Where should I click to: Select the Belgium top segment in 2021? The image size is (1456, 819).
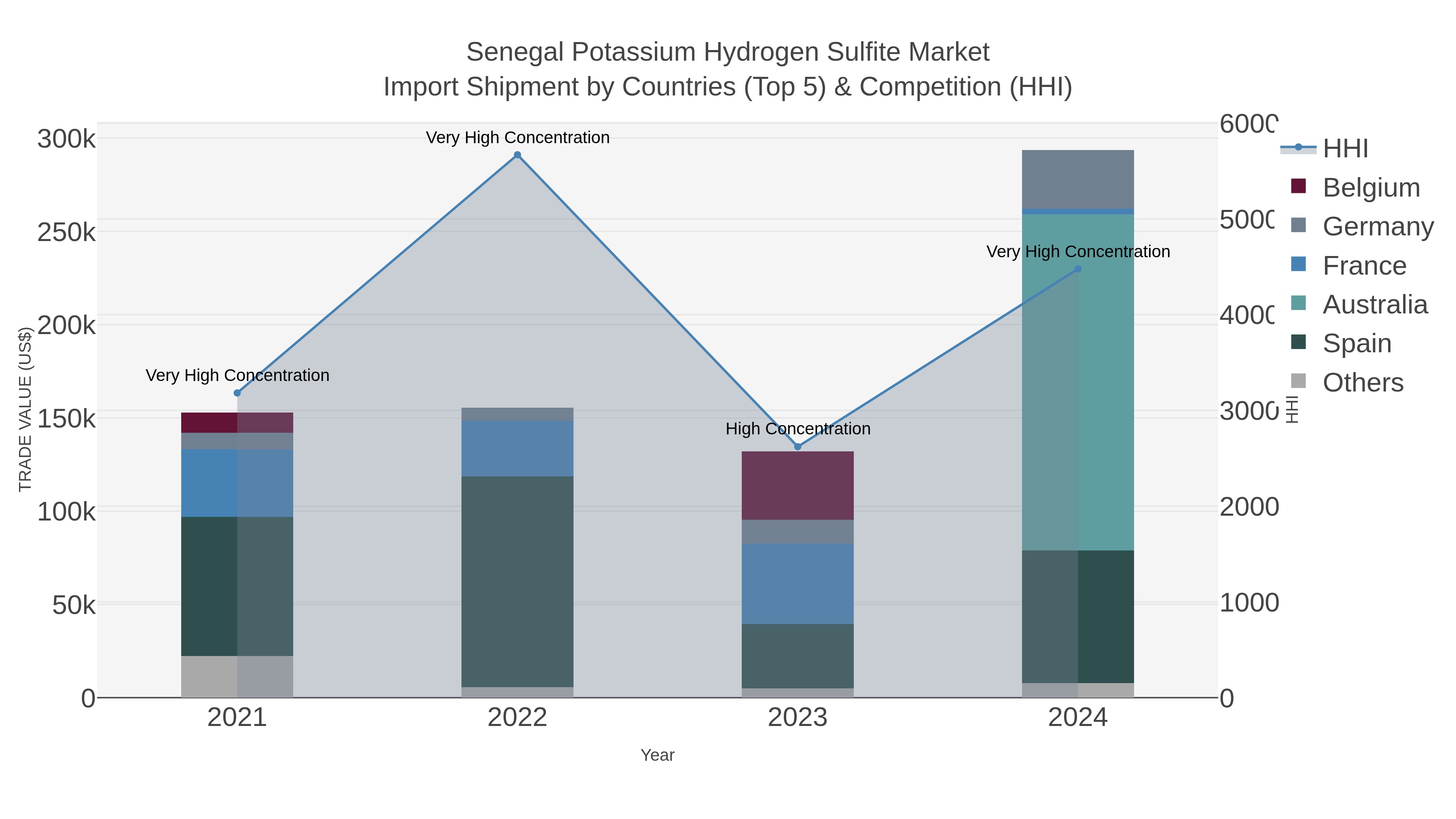[x=237, y=423]
